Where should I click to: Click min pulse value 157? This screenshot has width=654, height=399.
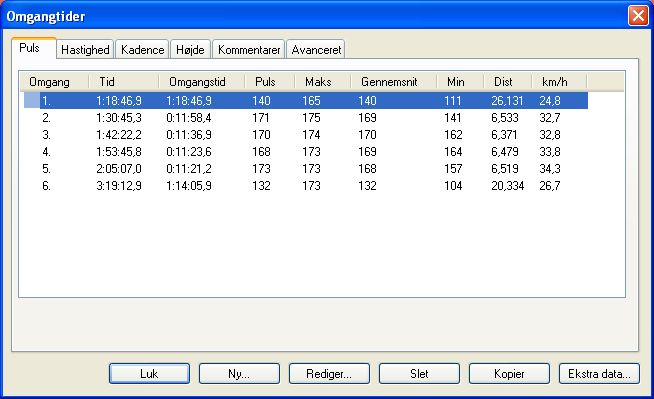(453, 169)
